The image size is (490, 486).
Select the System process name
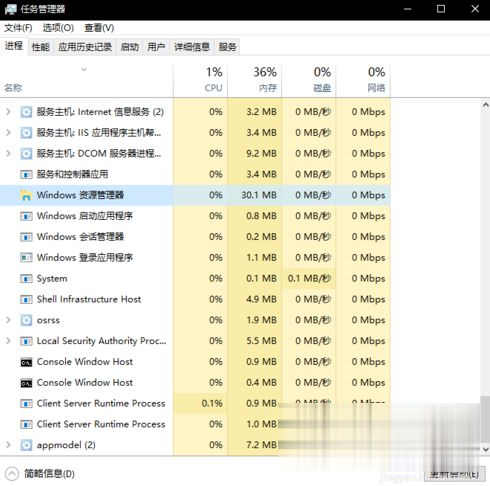pyautogui.click(x=52, y=279)
